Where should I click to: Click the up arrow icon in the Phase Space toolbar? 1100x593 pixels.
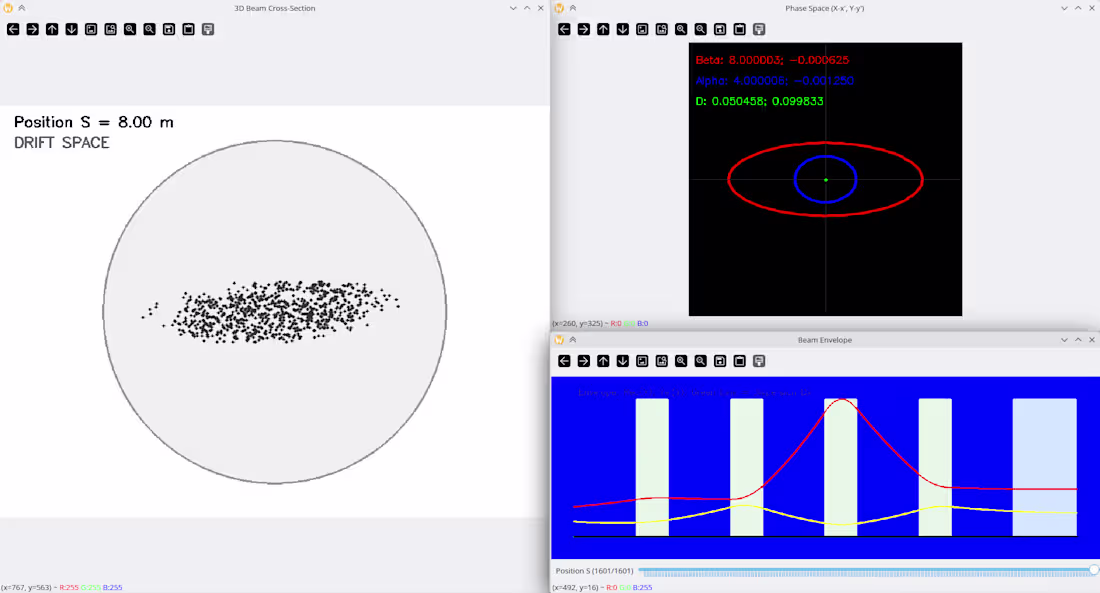pyautogui.click(x=602, y=29)
